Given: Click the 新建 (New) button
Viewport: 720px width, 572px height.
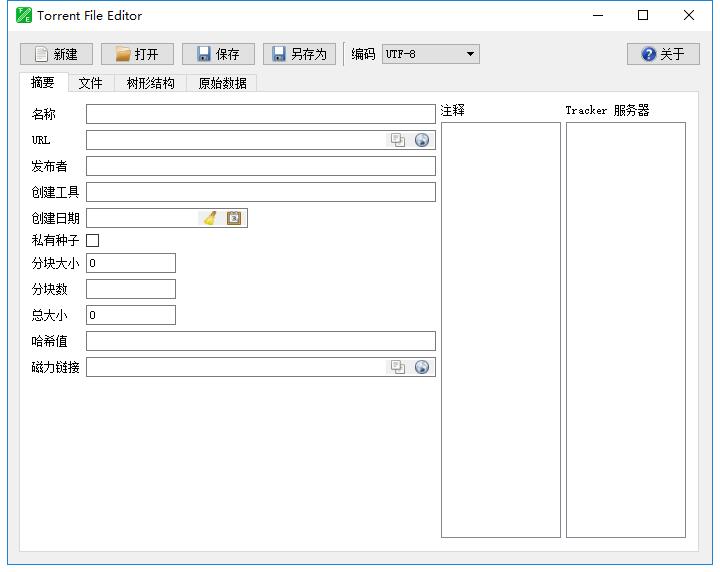Looking at the screenshot, I should tap(56, 54).
